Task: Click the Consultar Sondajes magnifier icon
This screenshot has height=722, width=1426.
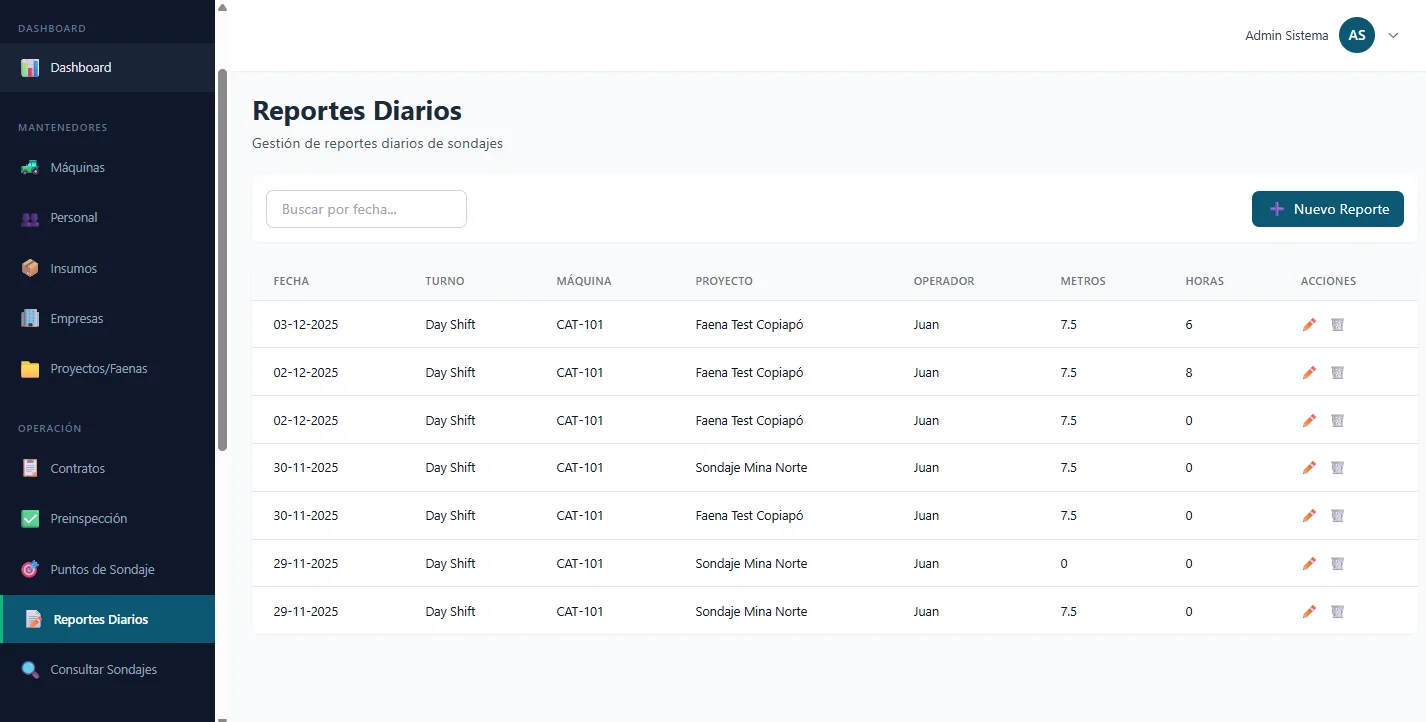Action: coord(30,669)
